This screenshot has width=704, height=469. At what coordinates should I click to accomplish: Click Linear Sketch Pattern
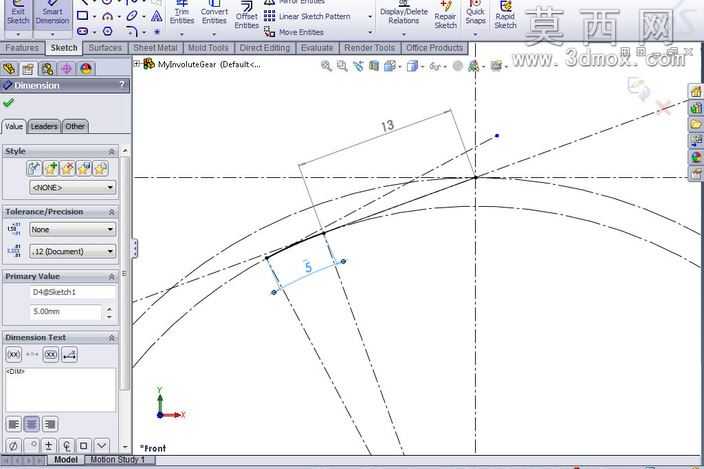coord(308,16)
